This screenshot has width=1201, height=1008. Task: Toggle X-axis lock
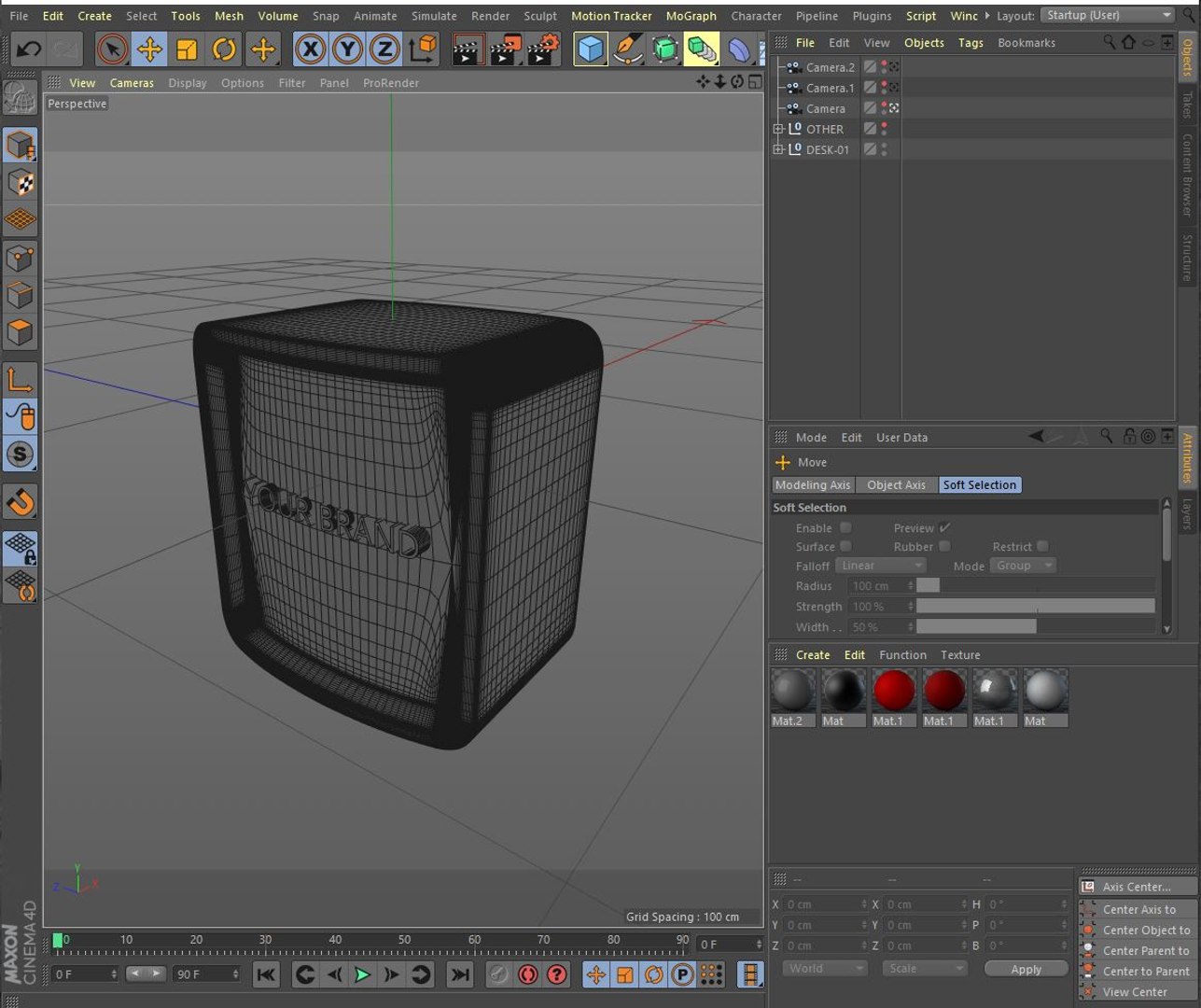point(311,49)
